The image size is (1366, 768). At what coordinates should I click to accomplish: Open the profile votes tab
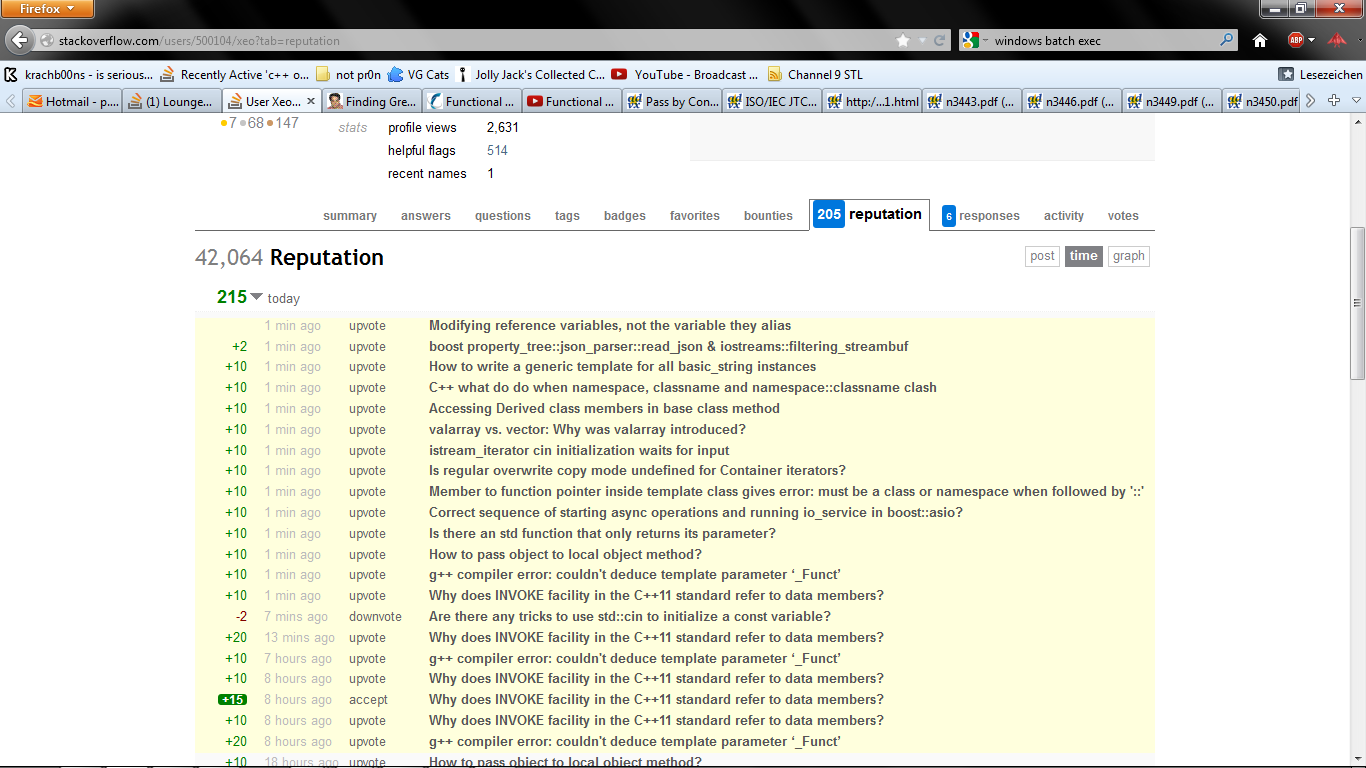click(1123, 216)
